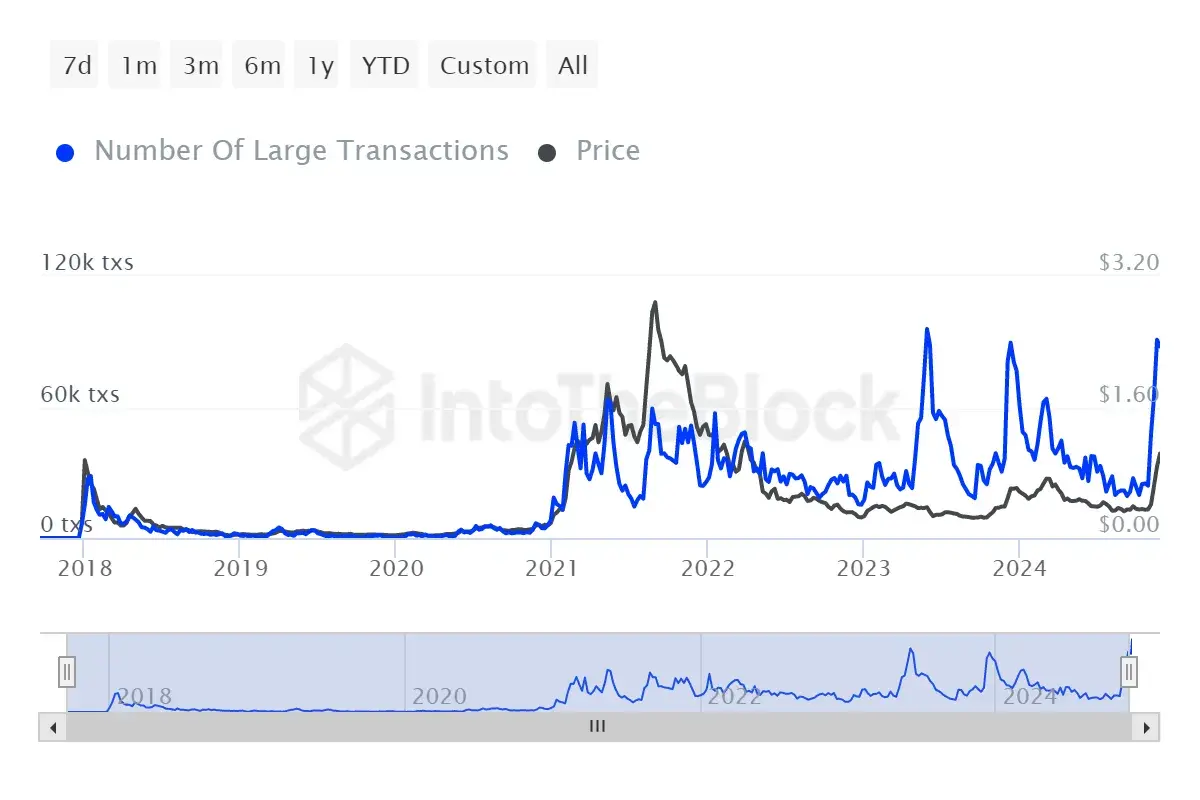Hide the Price line via its legend label
Screen dimensions: 1200x800
coord(607,150)
